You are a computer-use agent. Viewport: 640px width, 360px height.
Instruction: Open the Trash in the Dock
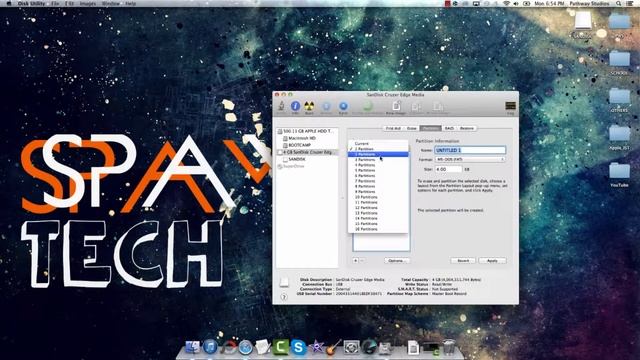coord(449,347)
